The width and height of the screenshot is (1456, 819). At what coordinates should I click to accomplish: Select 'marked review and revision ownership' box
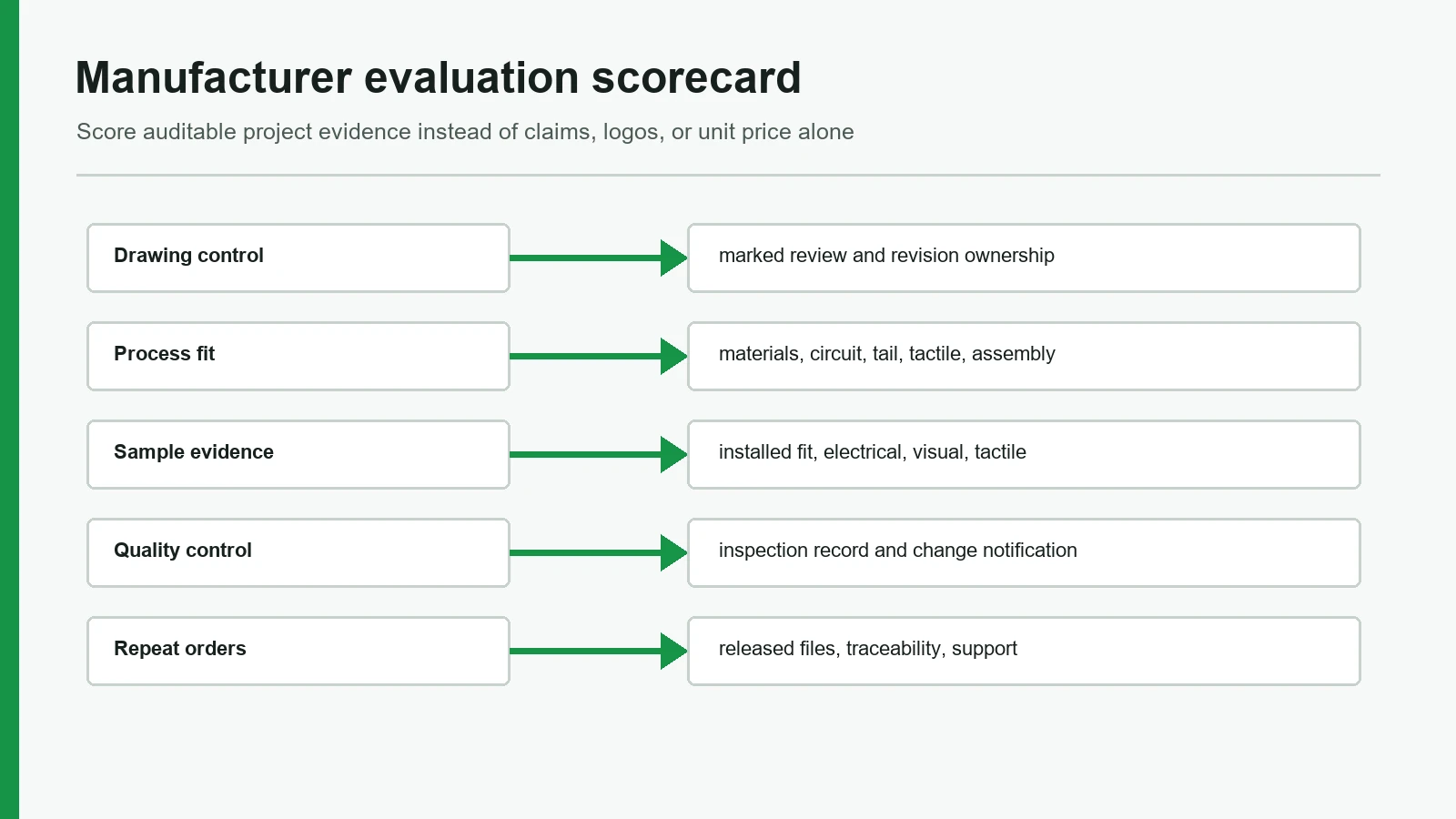(1024, 258)
